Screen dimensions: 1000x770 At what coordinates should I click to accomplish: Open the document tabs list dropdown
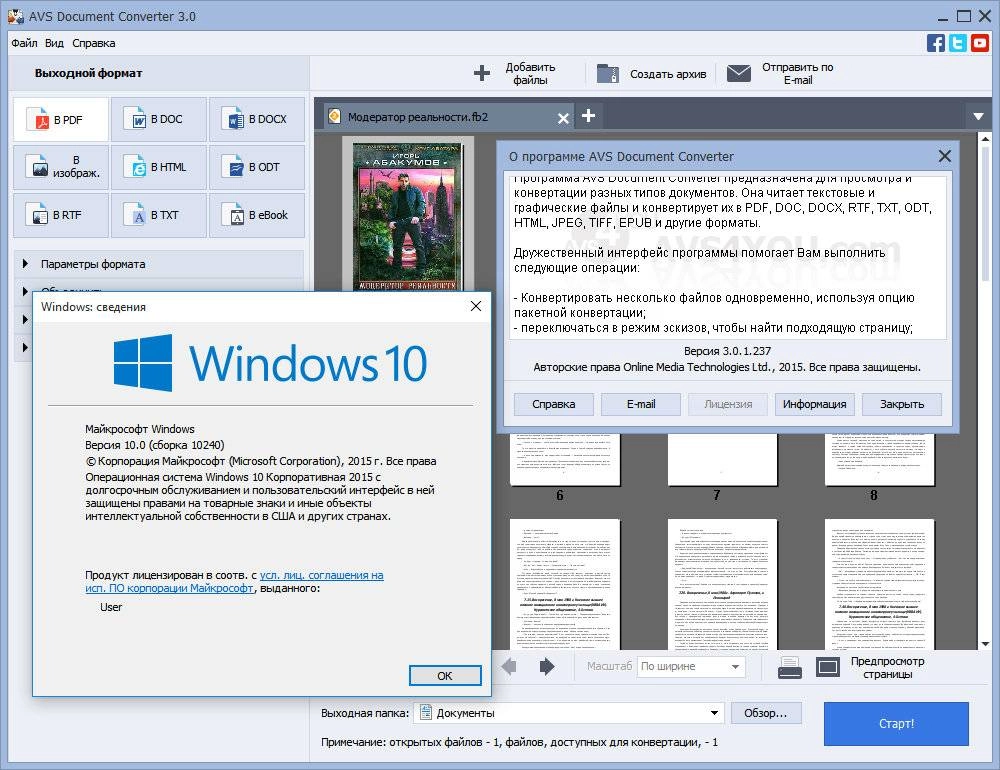(978, 116)
